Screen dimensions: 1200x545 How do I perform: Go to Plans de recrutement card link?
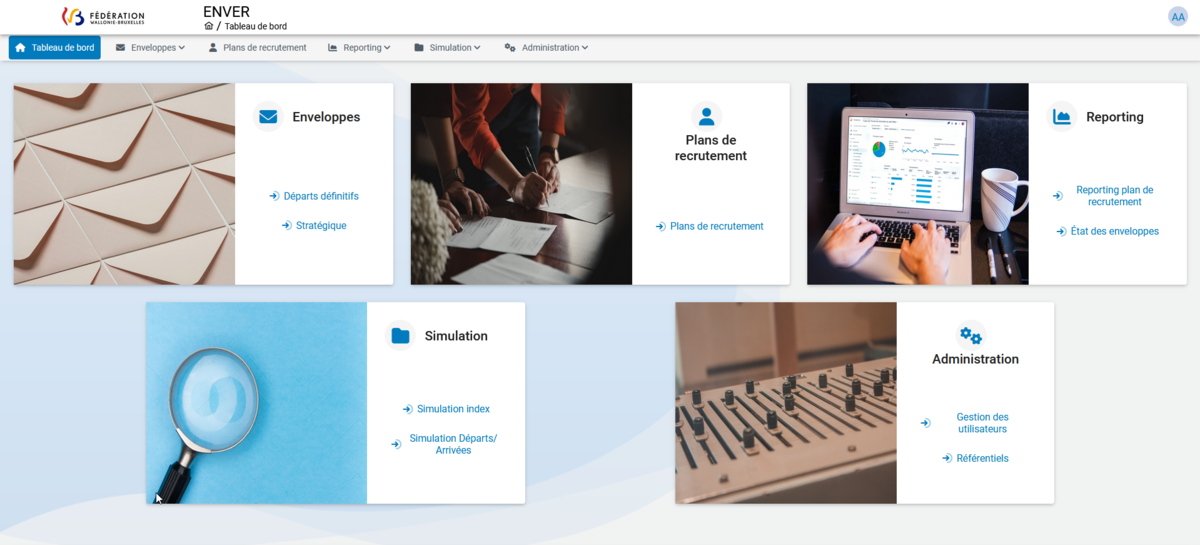point(717,227)
